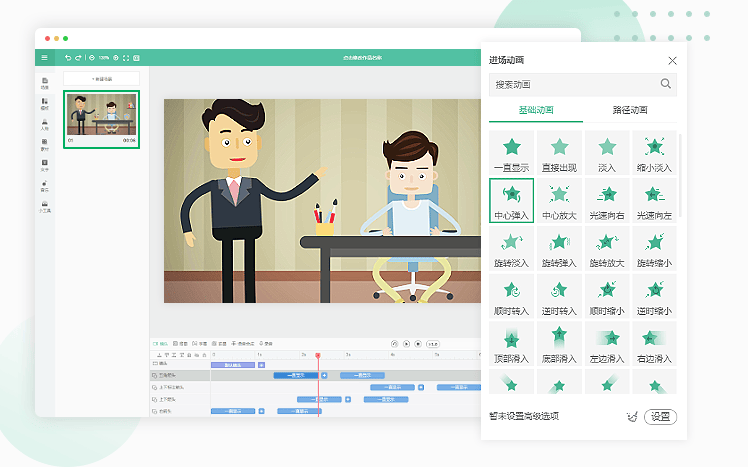Switch to the 路径动画 tab
Screen dimensions: 748x467
630,110
